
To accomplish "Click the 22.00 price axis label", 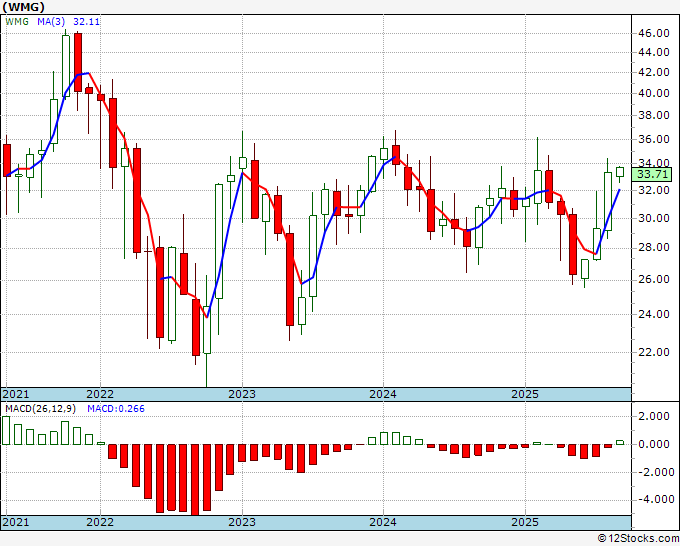I will [654, 352].
